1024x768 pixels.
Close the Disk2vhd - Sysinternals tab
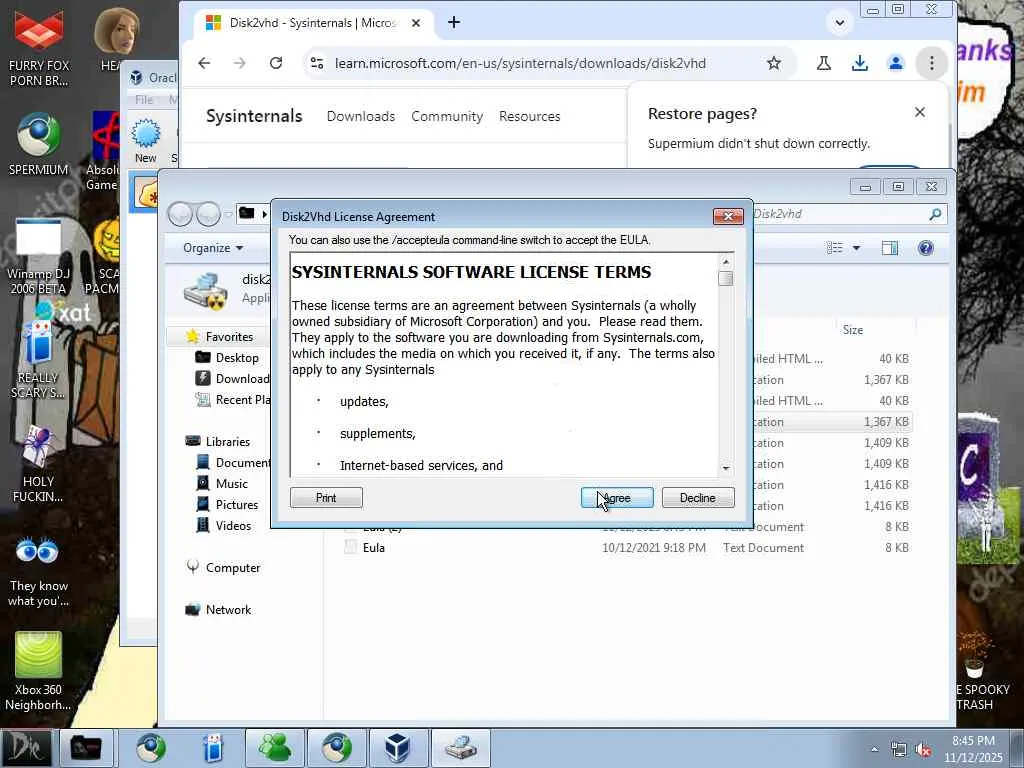tap(416, 23)
